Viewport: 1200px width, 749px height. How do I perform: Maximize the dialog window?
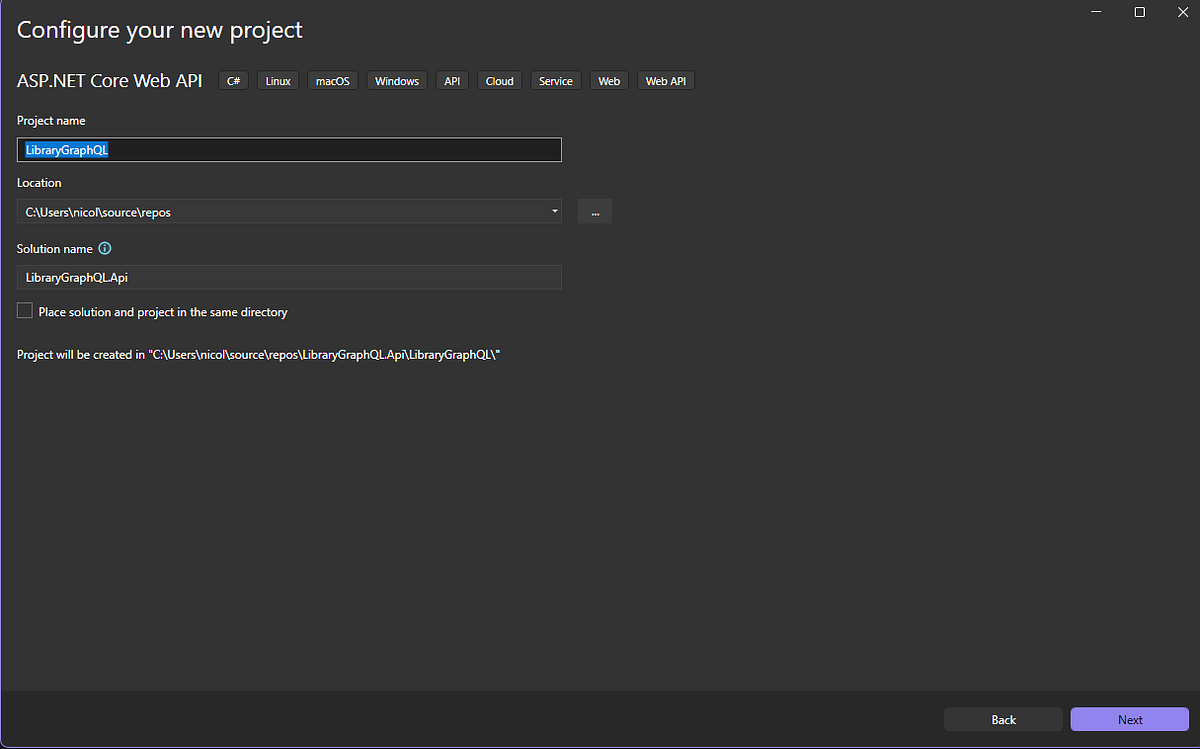(1140, 12)
